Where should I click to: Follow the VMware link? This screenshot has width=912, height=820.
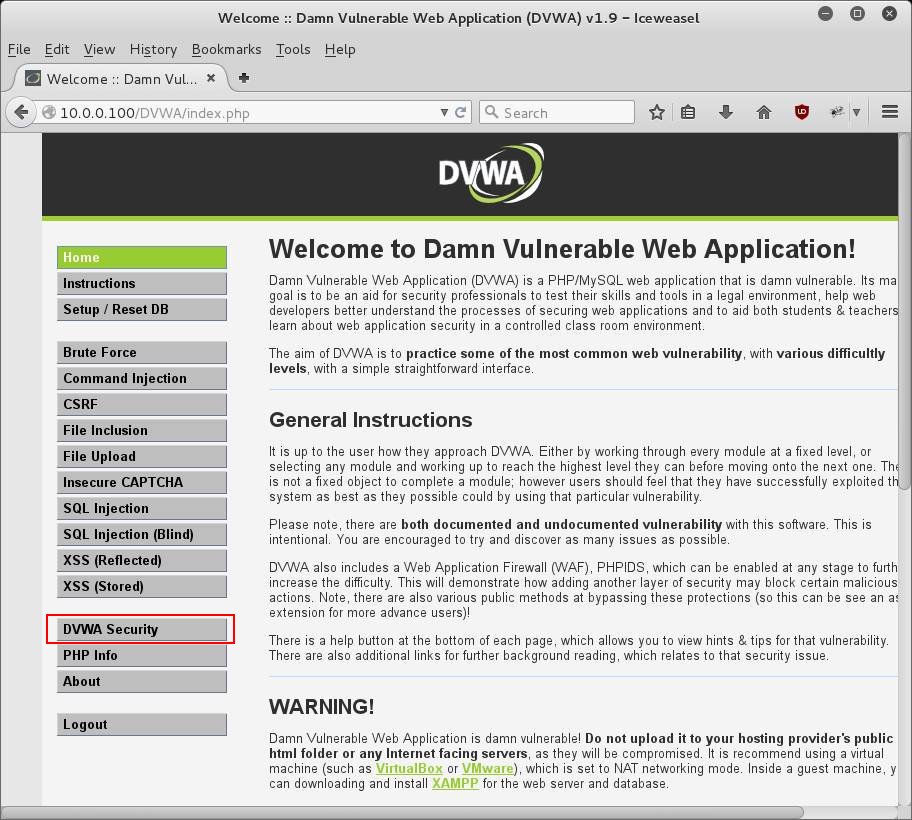click(x=488, y=769)
